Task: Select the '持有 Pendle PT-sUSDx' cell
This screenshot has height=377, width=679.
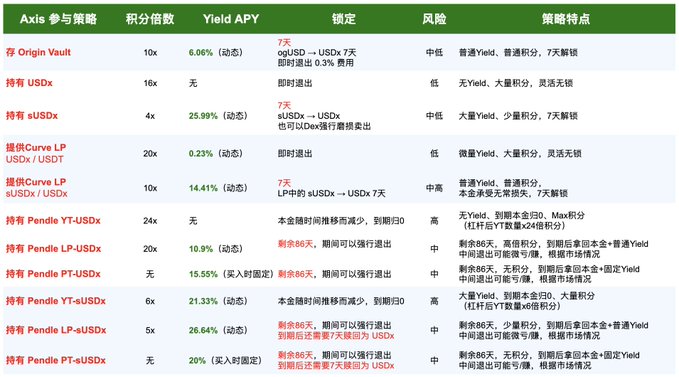Action: pos(55,360)
